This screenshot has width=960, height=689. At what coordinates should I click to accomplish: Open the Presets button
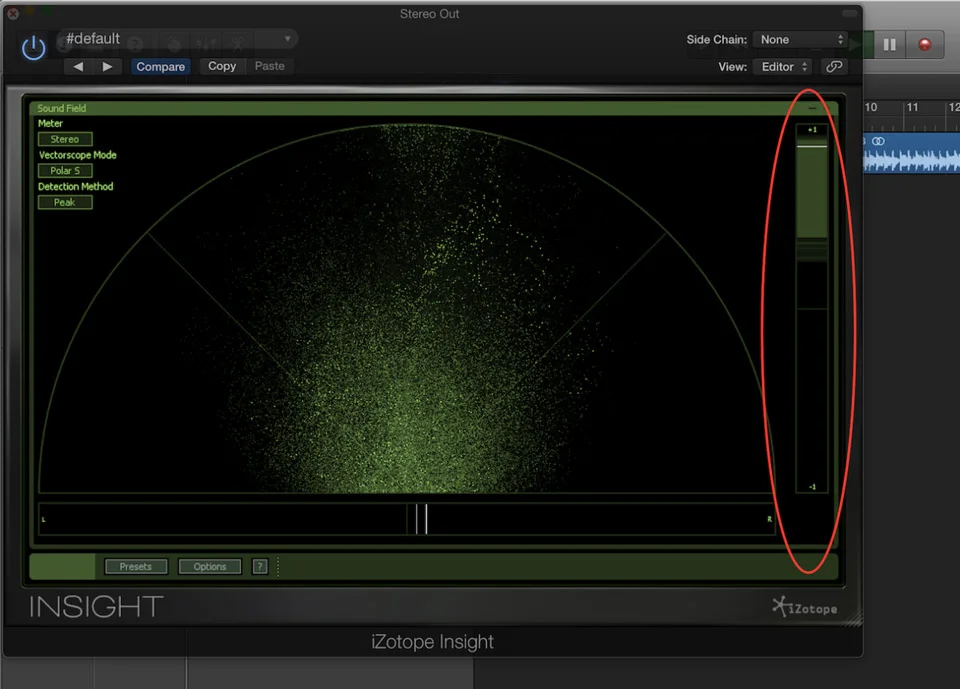point(135,567)
